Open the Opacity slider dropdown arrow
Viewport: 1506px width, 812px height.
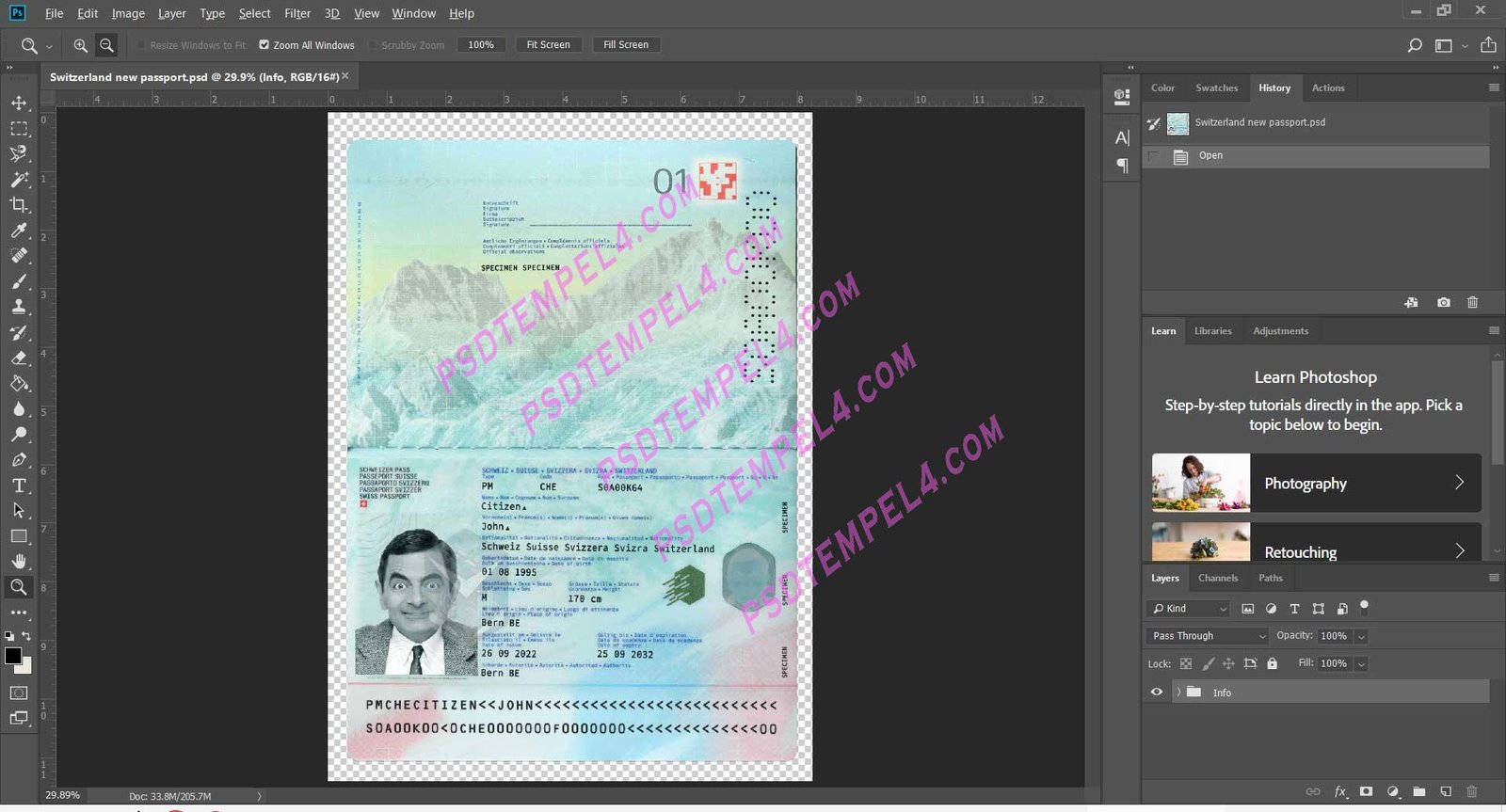[1361, 637]
